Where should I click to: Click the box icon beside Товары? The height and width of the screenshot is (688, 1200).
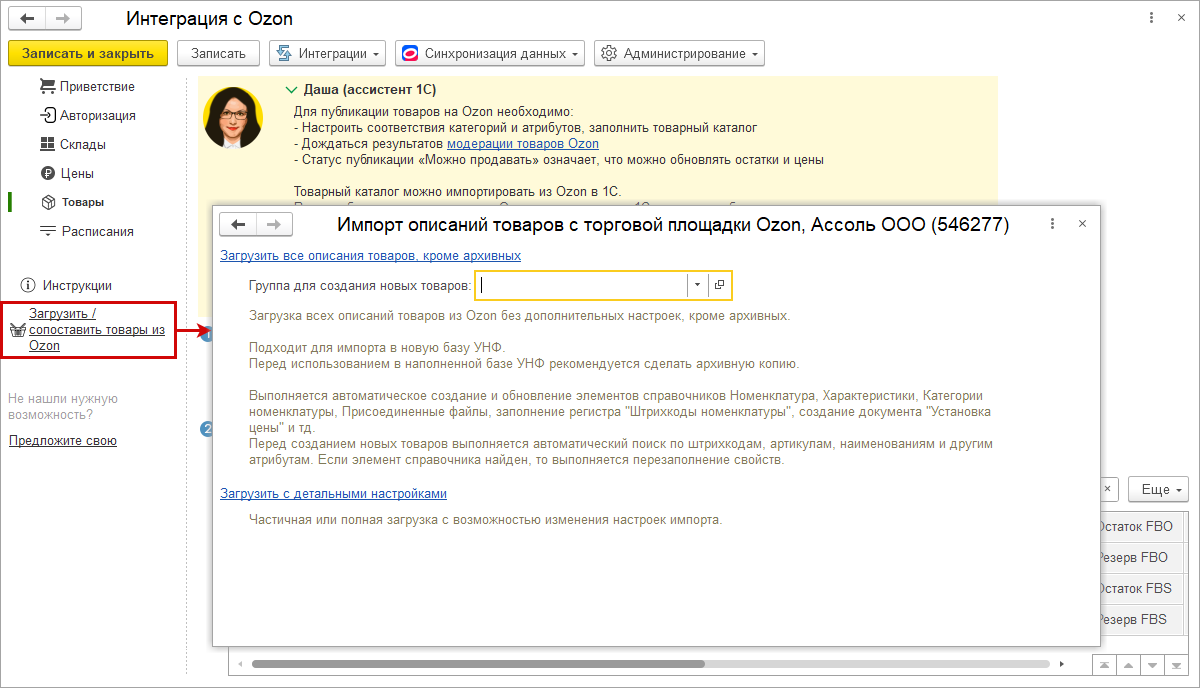pos(48,202)
